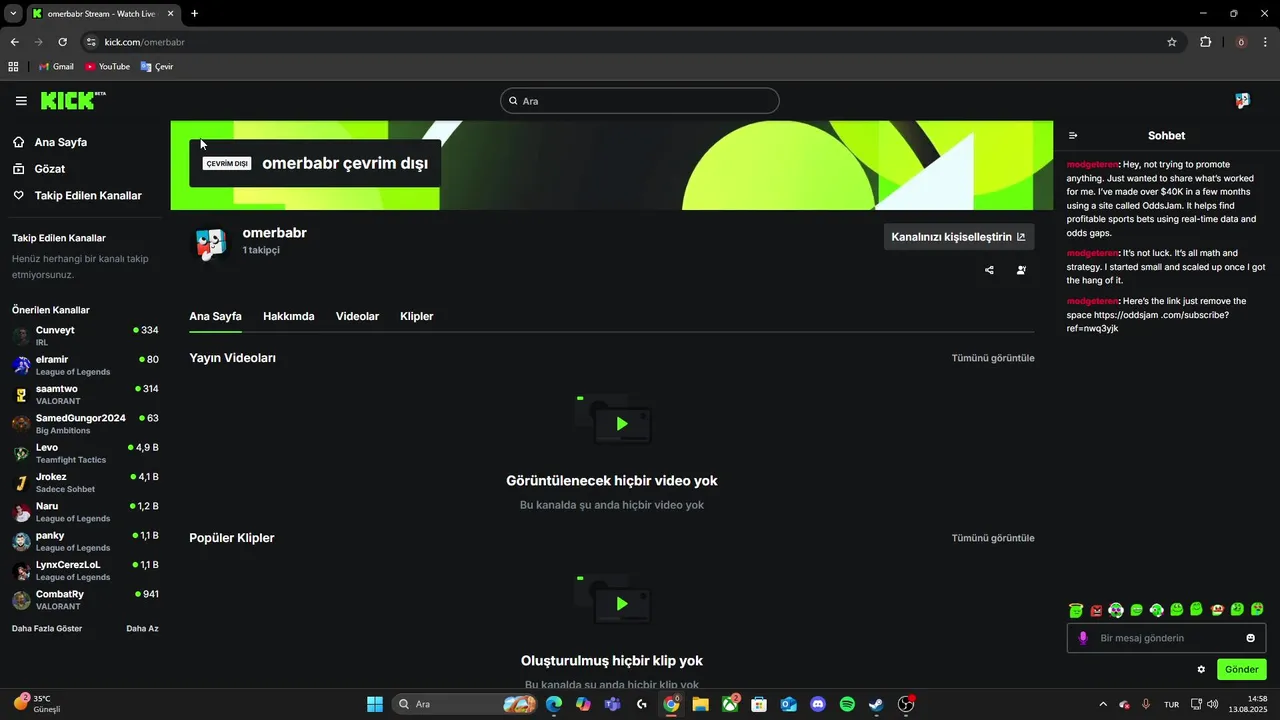This screenshot has width=1280, height=720.
Task: Open Steam from the taskbar
Action: [876, 704]
